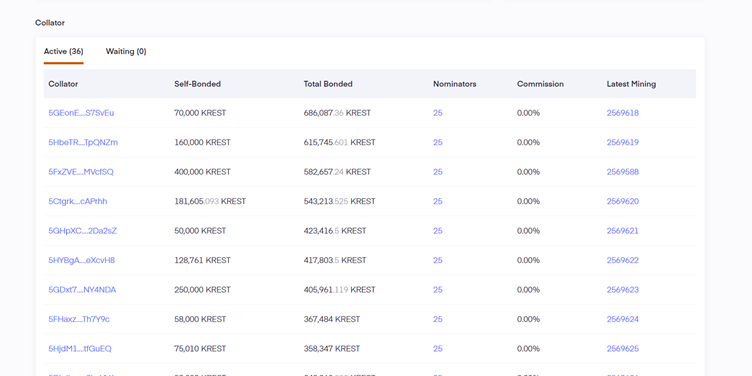Screen dimensions: 752x376
Task: Open collator 5HYBgA....eXcvH8
Action: (x=82, y=260)
